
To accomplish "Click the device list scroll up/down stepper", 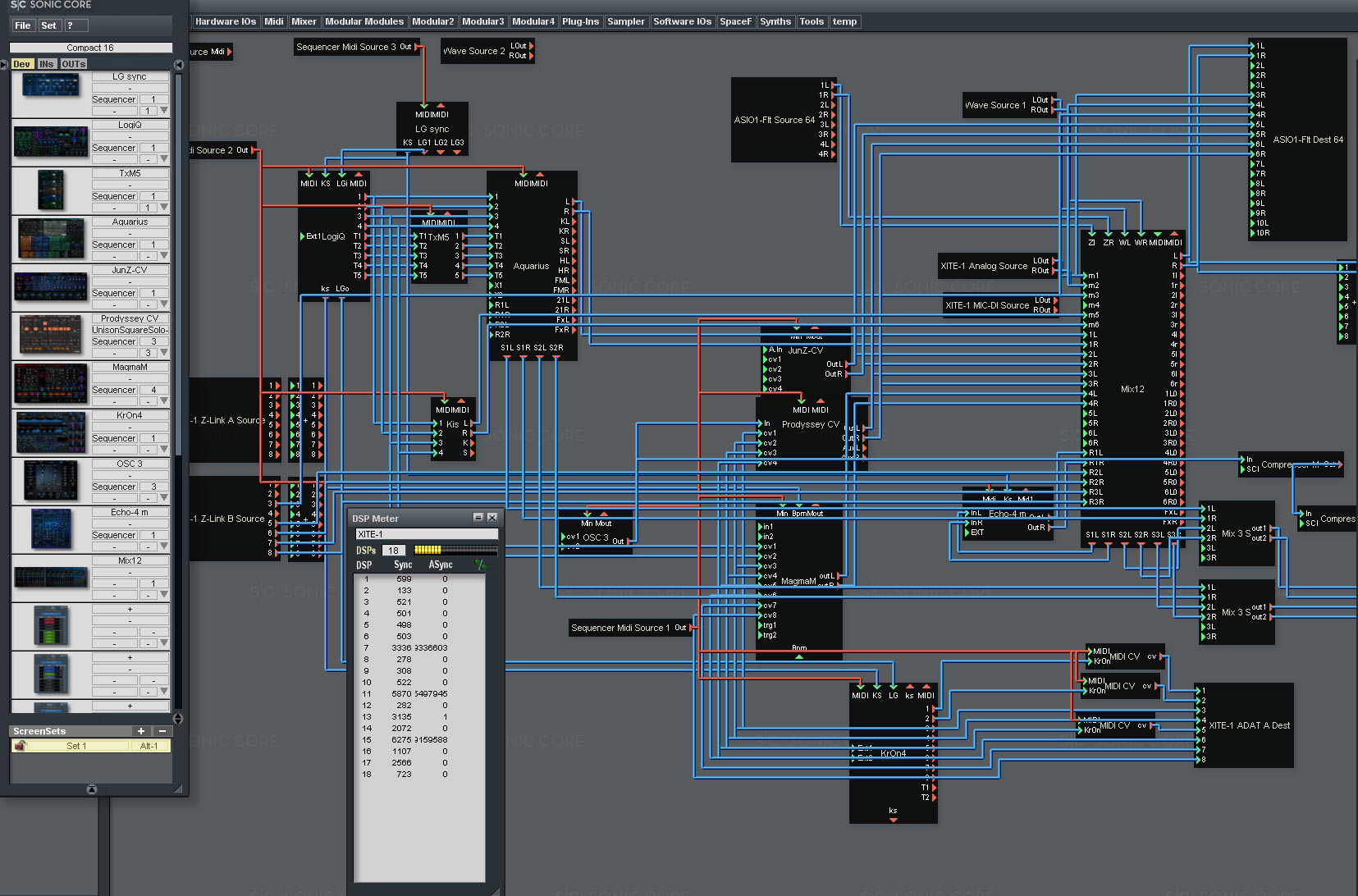I will [x=178, y=719].
